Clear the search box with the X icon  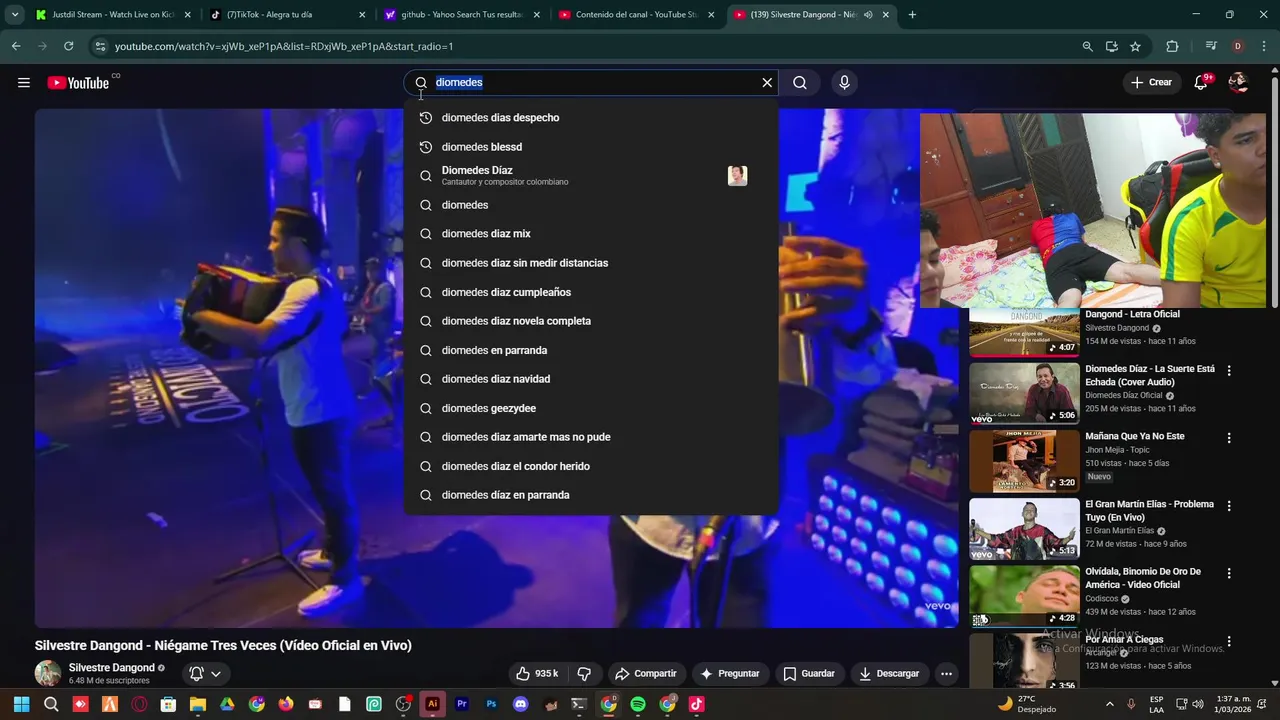(767, 83)
